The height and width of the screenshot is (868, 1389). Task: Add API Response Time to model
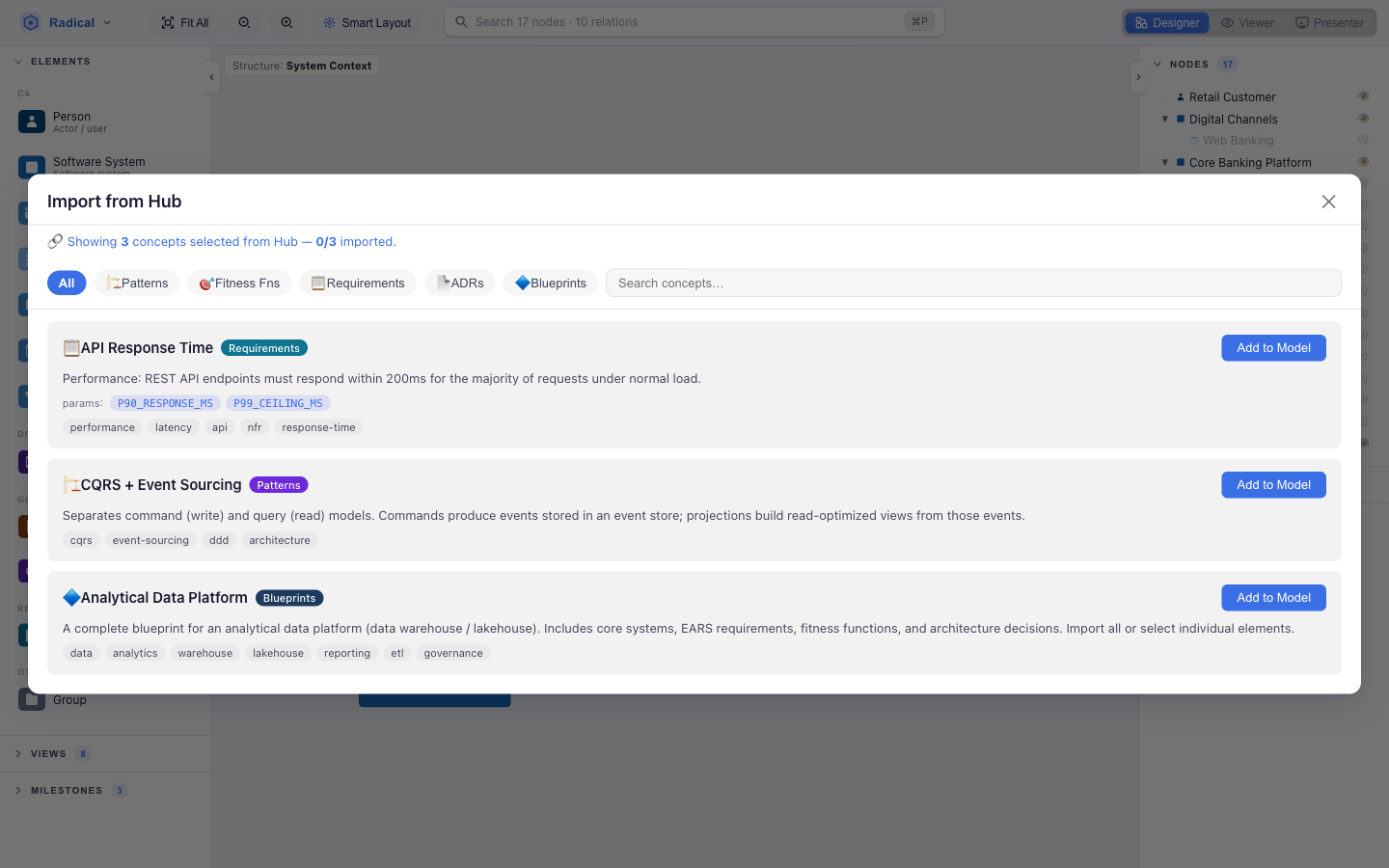pos(1273,348)
